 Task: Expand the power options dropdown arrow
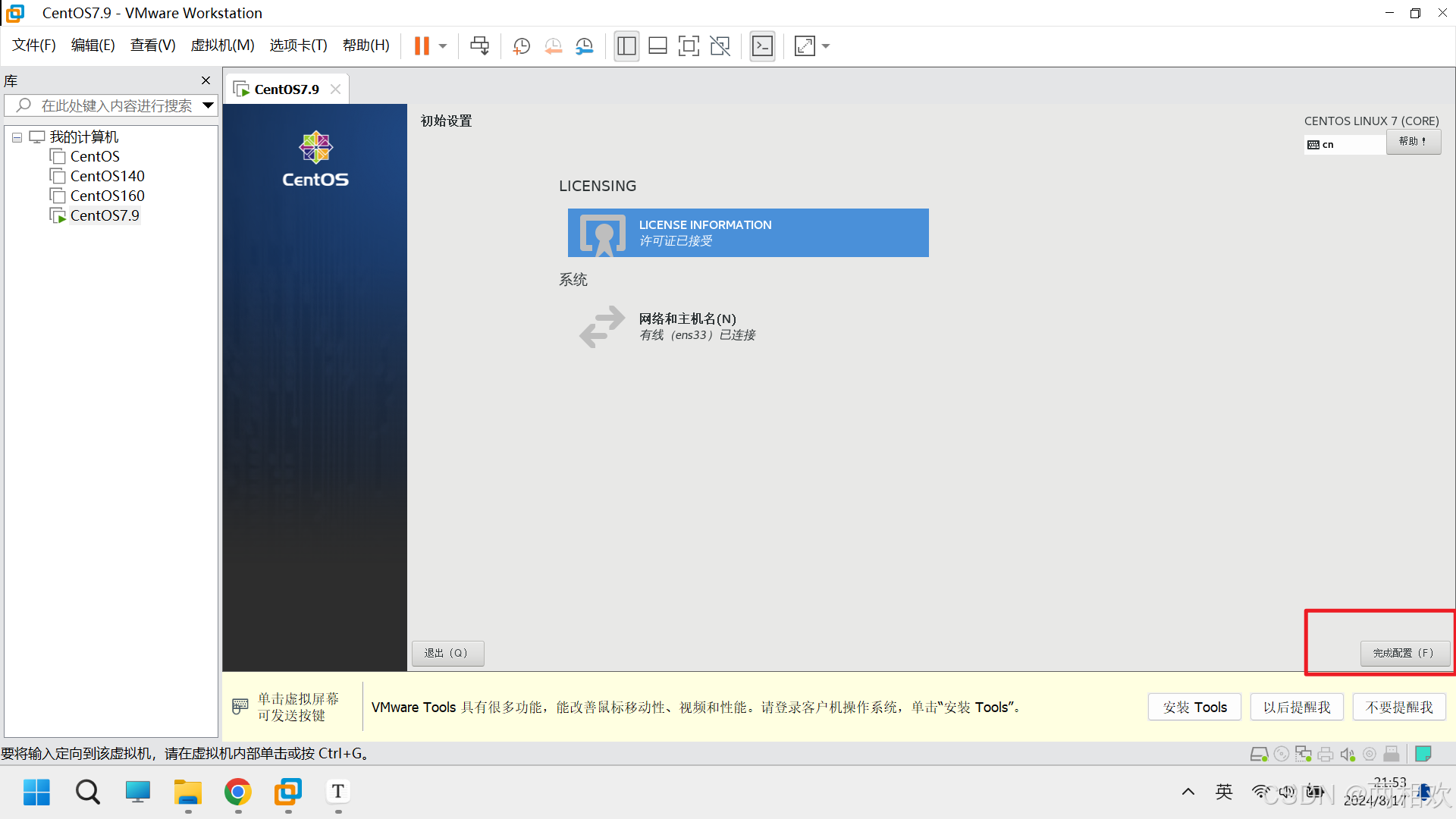tap(443, 46)
